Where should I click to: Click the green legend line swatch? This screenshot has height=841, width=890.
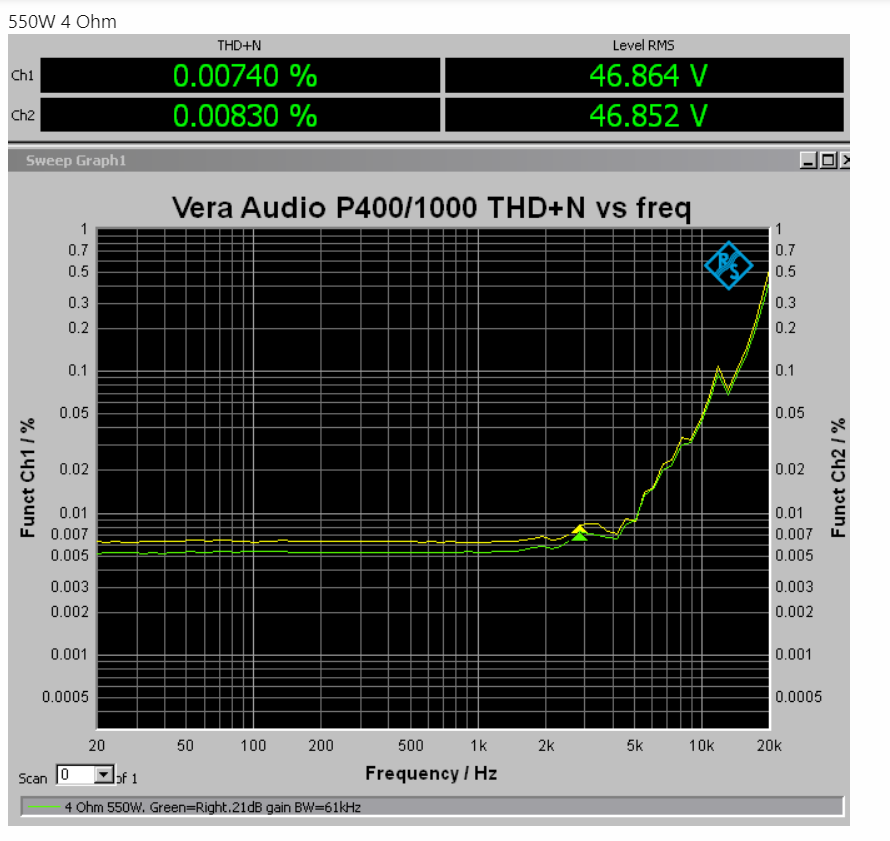click(44, 807)
